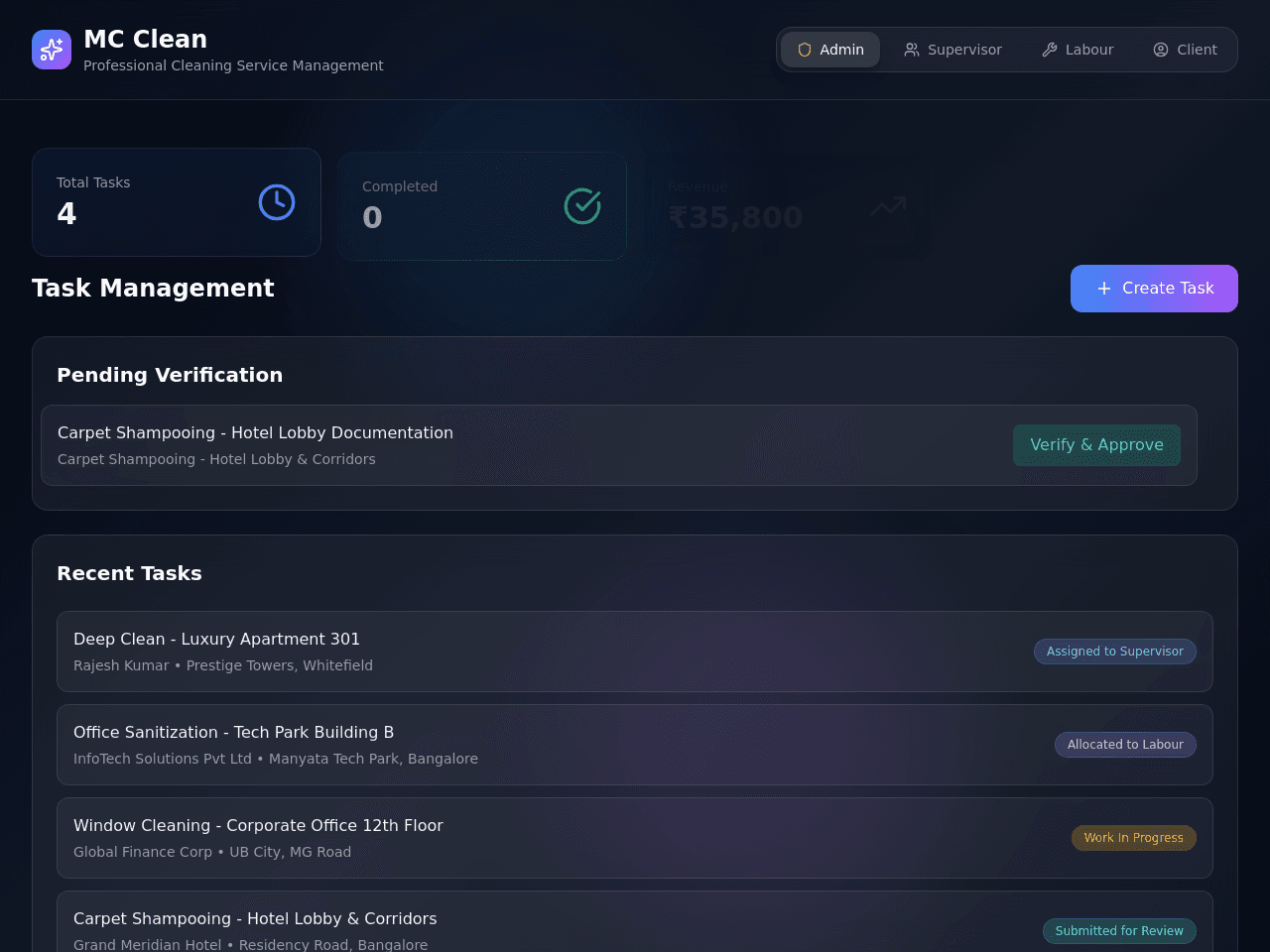Click the Carpet Shampooing - Hotel Lobby Documentation title

coord(255,433)
